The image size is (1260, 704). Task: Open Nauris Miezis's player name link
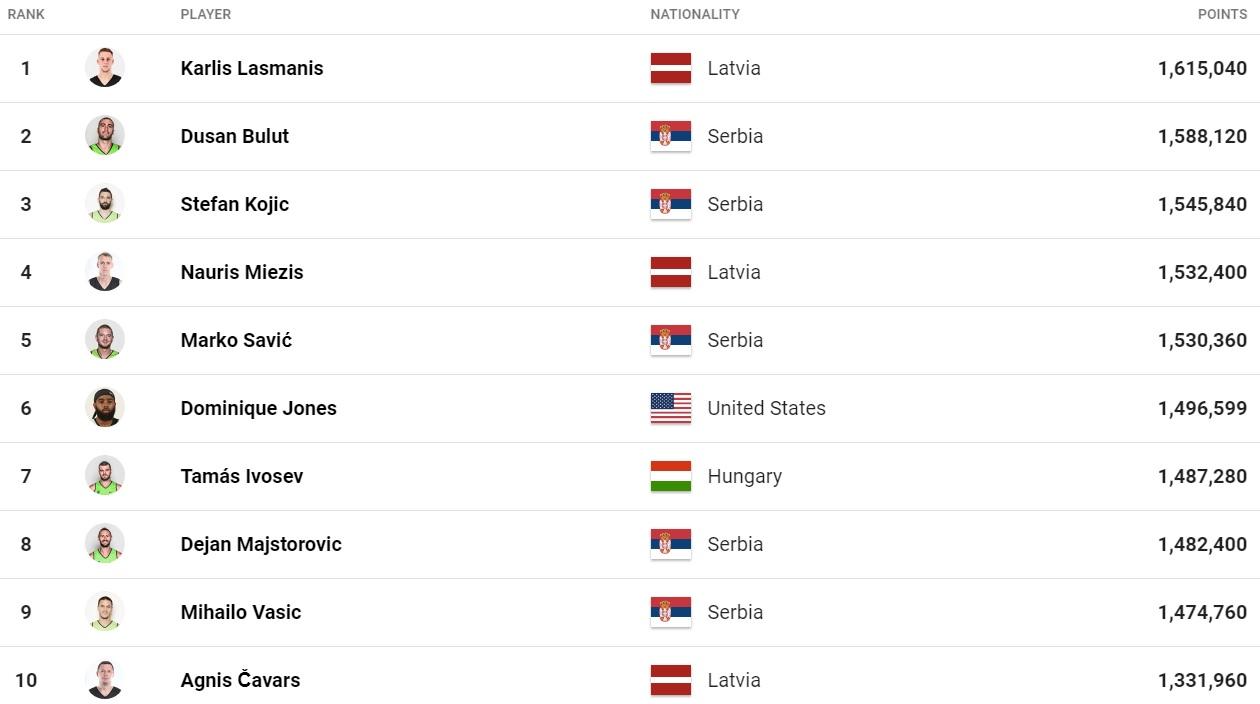tap(242, 272)
